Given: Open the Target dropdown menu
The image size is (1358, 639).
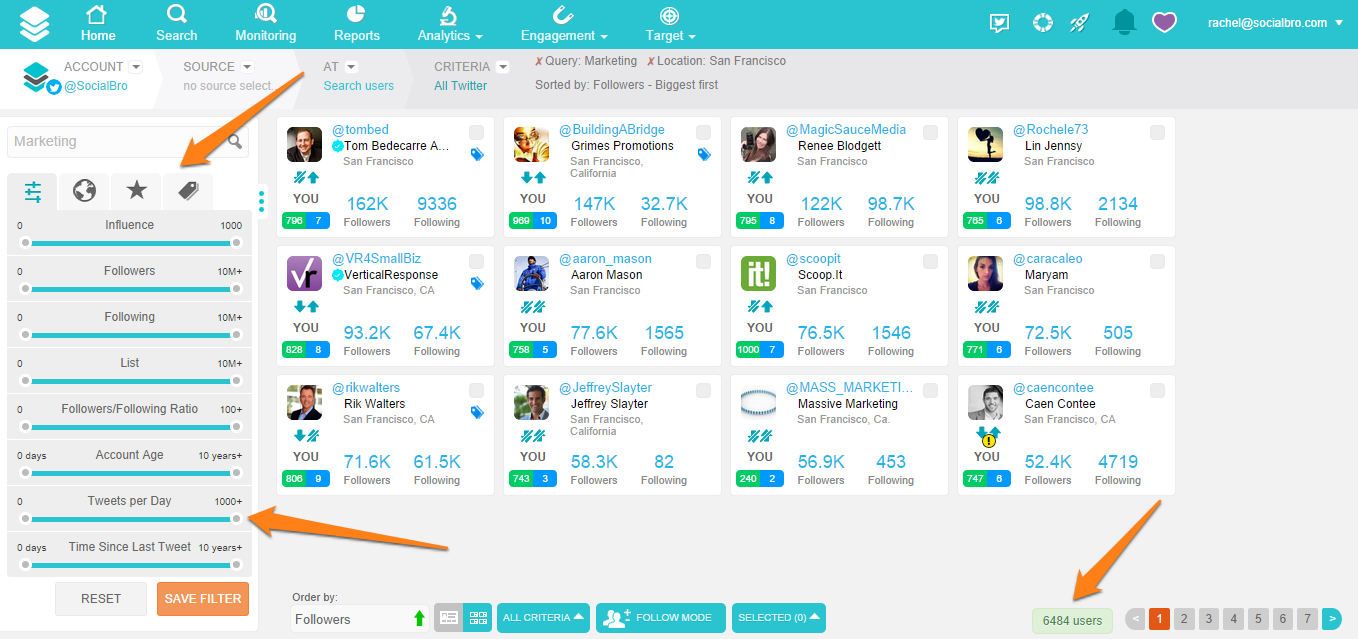Looking at the screenshot, I should pos(670,24).
